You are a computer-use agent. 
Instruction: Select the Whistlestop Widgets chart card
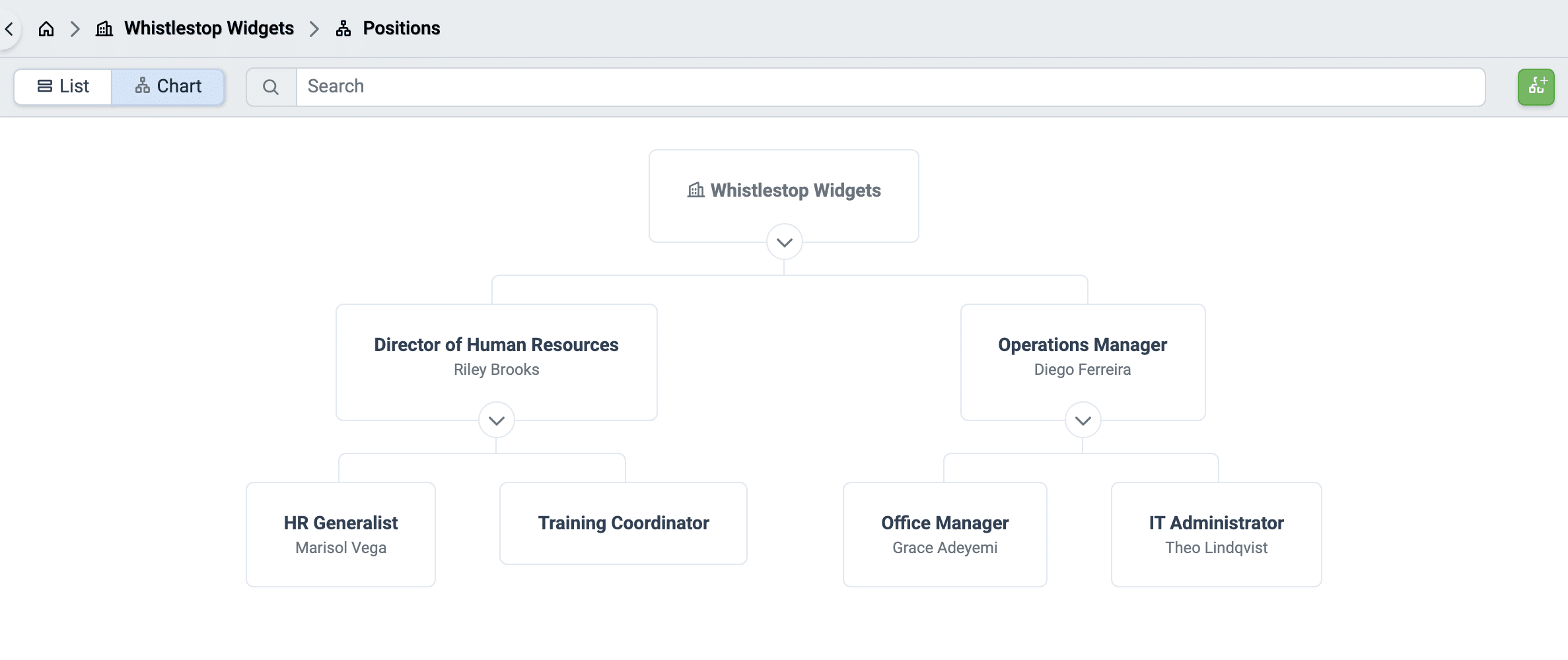[x=784, y=196]
